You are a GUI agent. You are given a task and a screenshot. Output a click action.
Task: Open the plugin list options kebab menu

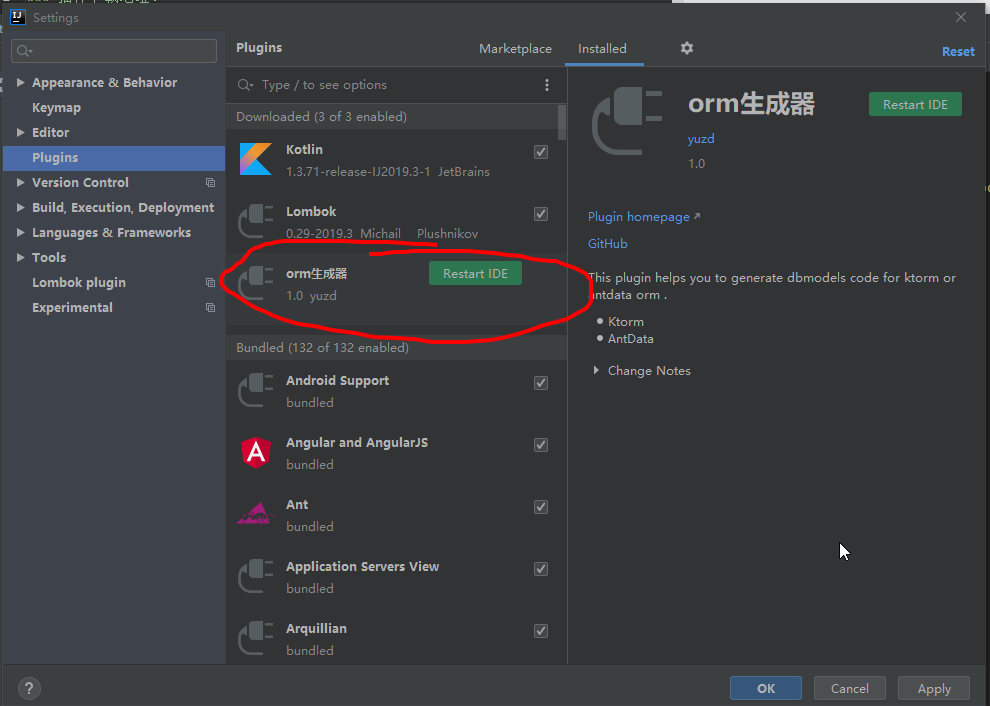tap(547, 85)
